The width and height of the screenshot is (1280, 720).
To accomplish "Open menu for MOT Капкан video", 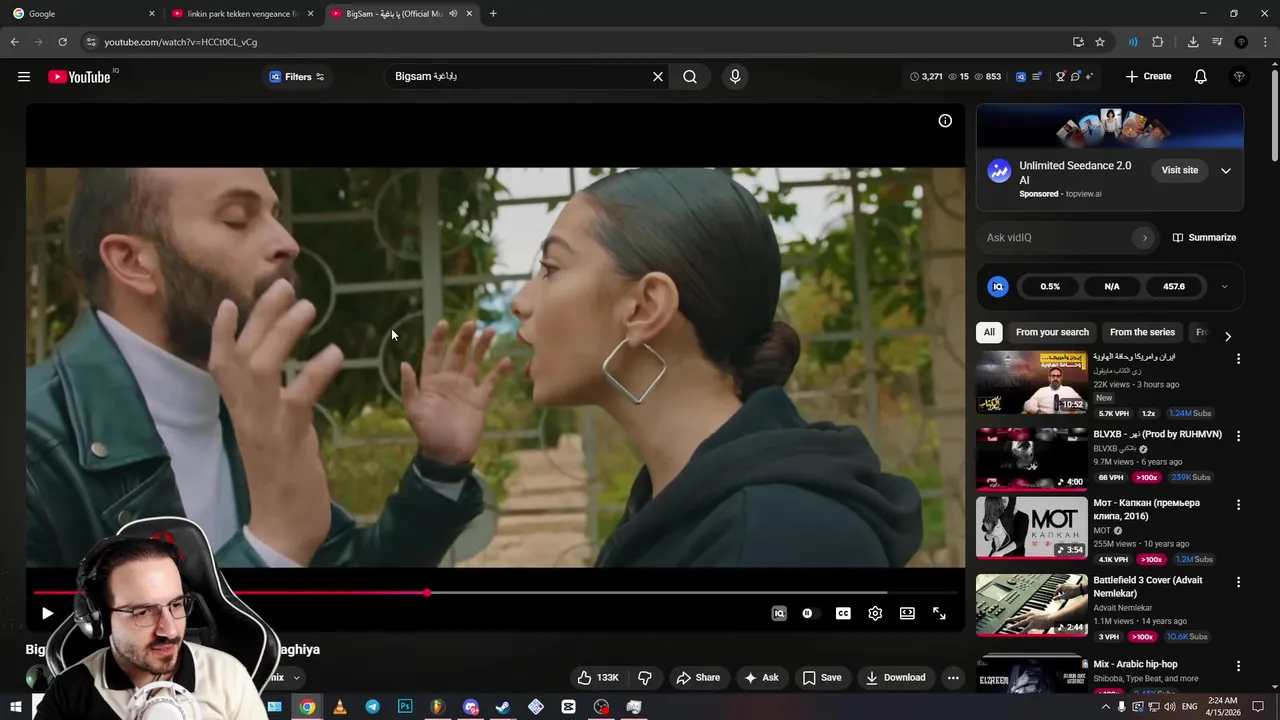I will pos(1238,505).
